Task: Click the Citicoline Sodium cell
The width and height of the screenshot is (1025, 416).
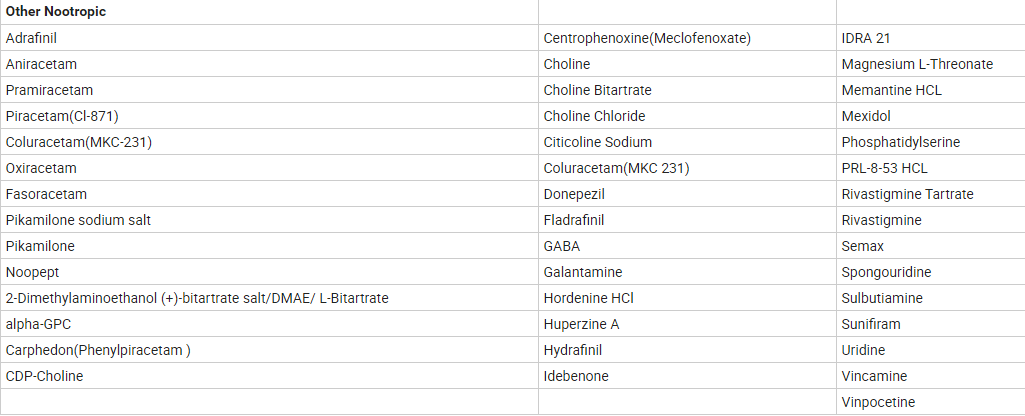Action: (597, 142)
